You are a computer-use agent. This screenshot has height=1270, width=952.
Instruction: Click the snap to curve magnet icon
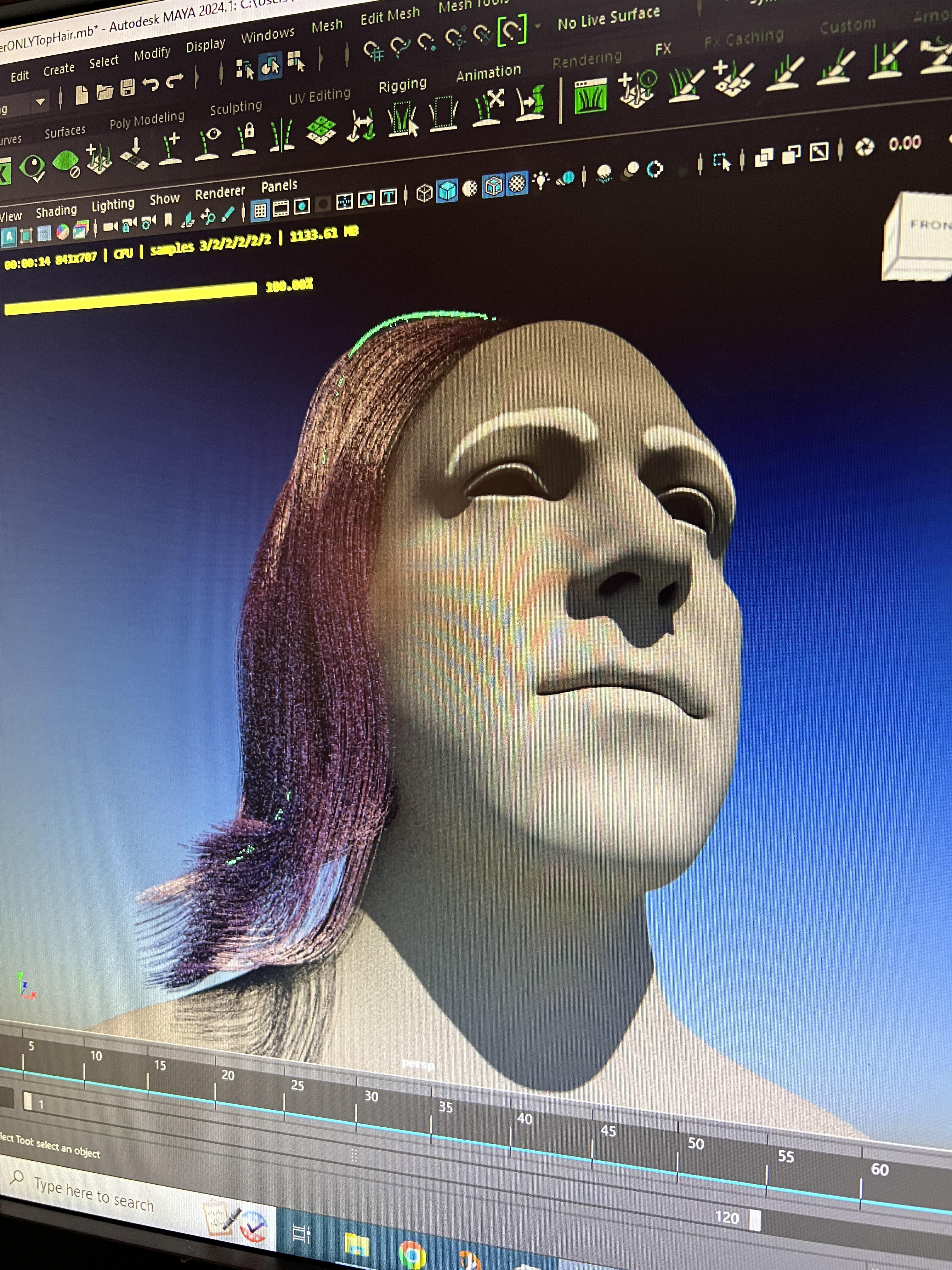pyautogui.click(x=400, y=46)
